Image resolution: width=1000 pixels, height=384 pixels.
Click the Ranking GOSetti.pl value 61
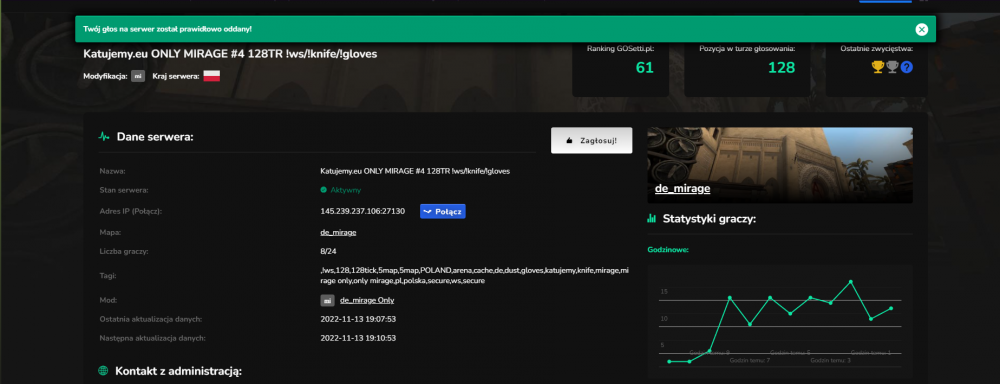[x=645, y=68]
